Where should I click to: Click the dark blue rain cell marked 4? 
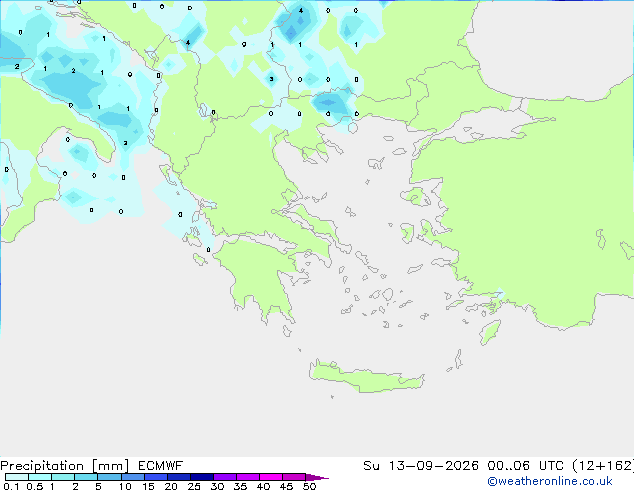[292, 24]
